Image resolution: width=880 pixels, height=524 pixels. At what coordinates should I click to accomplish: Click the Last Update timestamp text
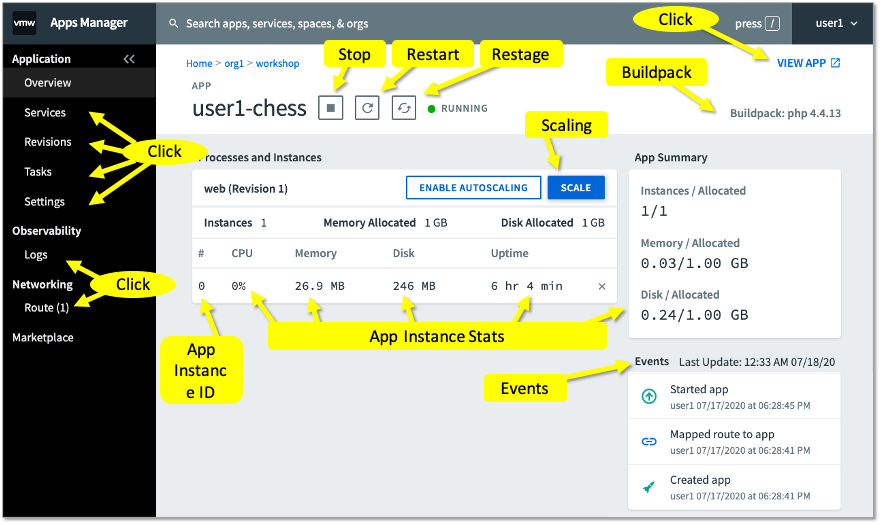click(x=757, y=362)
